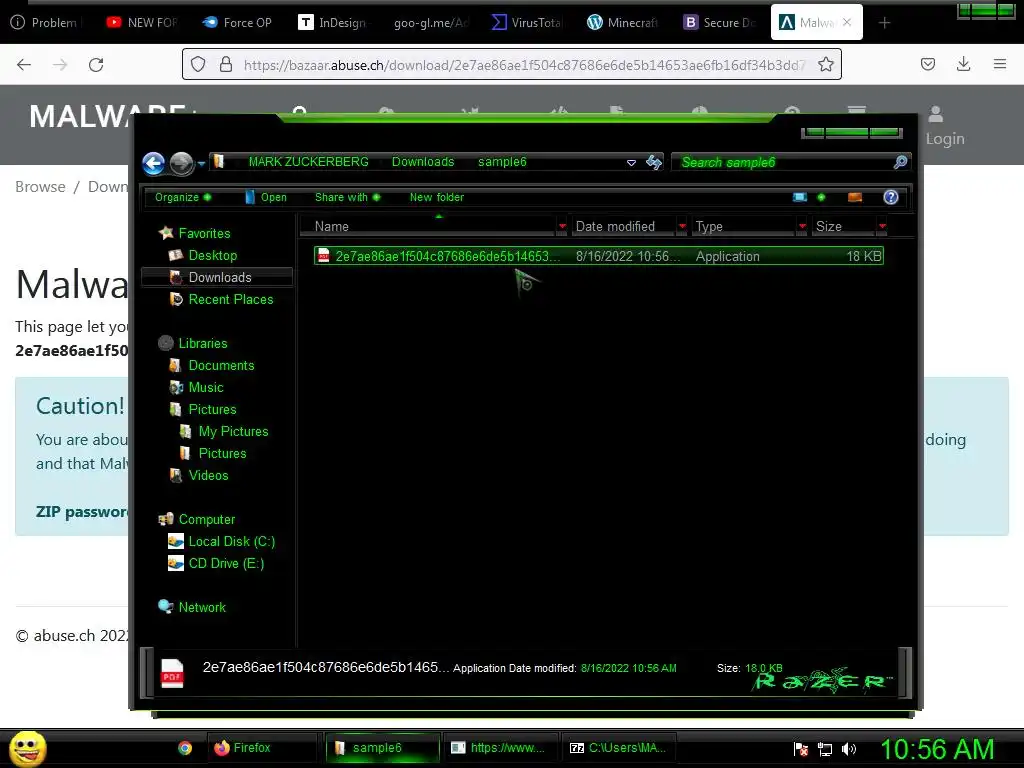Sort by the Date modified column

(x=624, y=226)
